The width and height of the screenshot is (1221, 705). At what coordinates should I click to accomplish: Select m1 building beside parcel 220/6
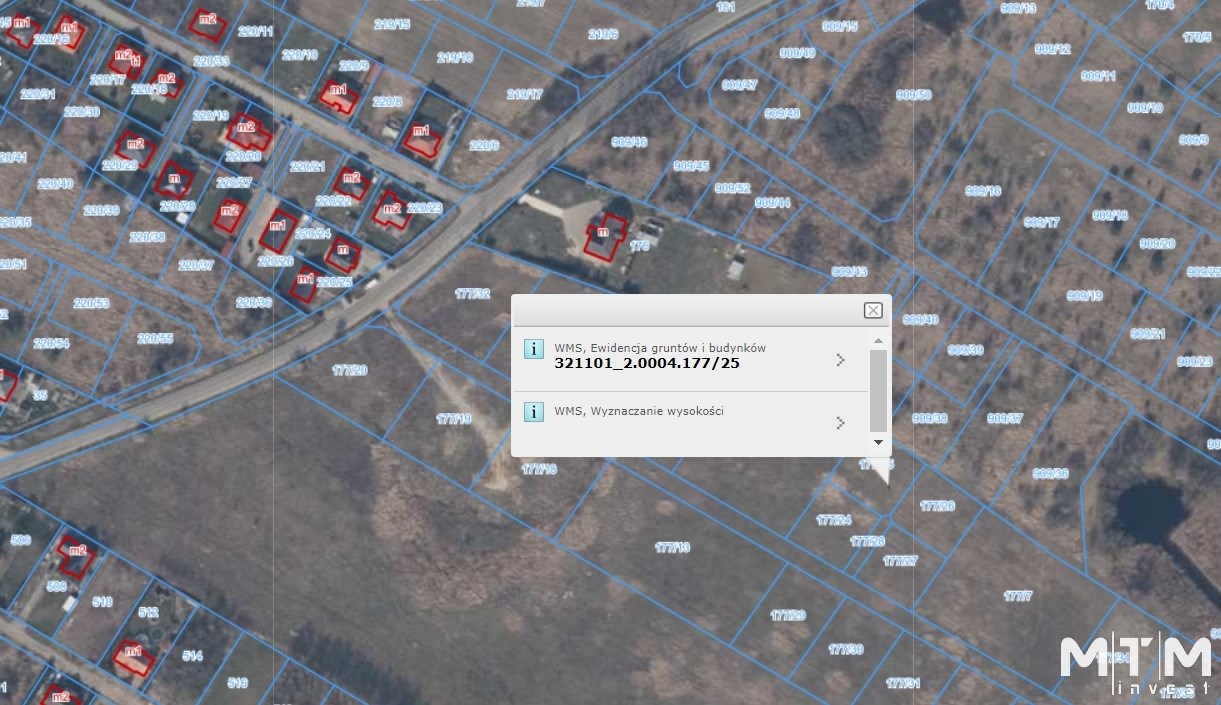point(423,139)
